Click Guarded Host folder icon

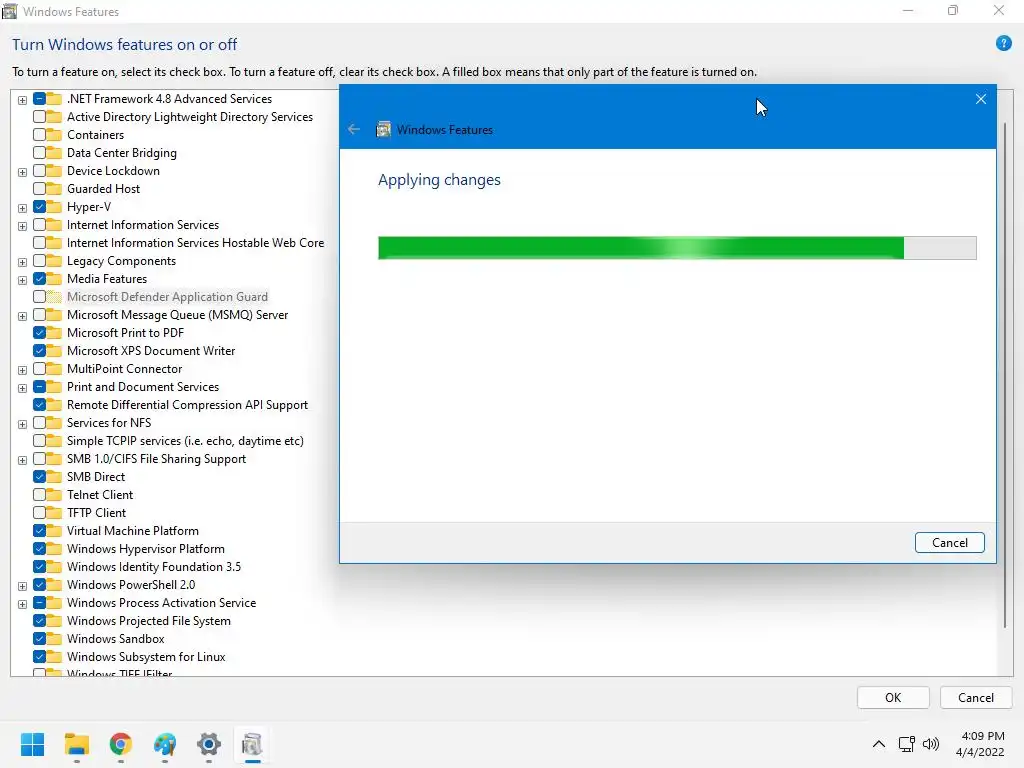[55, 189]
